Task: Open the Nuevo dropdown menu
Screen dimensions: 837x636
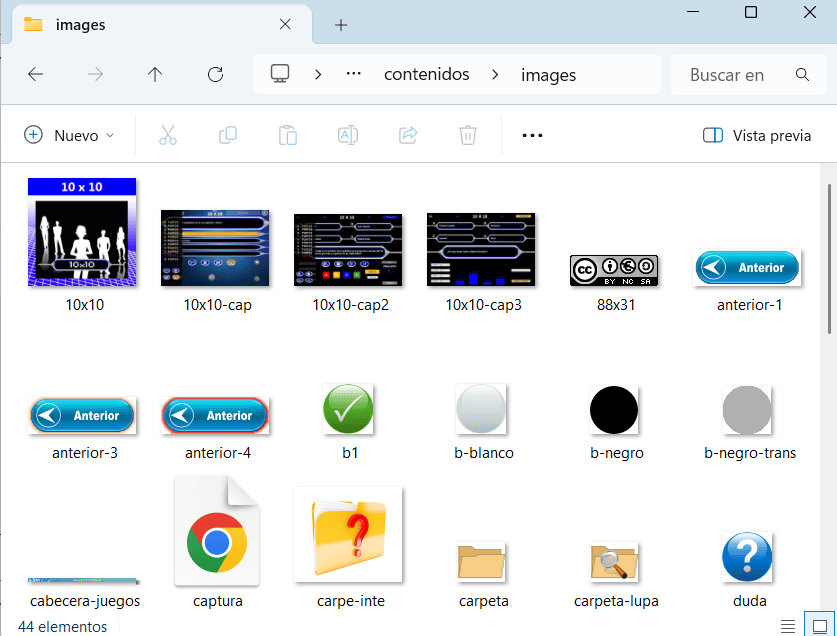Action: pos(69,135)
